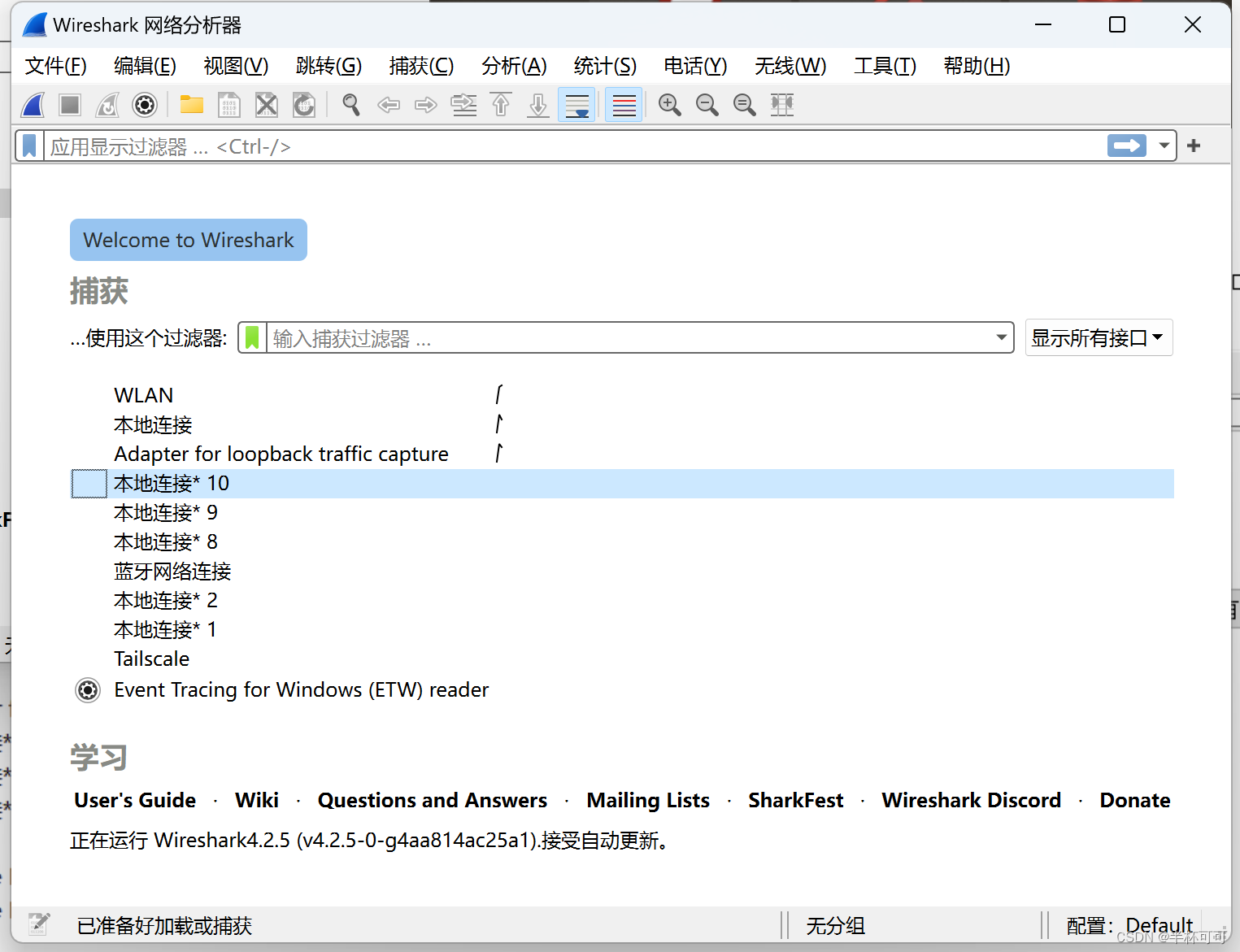Jump to first packet up arrow
The width and height of the screenshot is (1240, 952).
501,105
